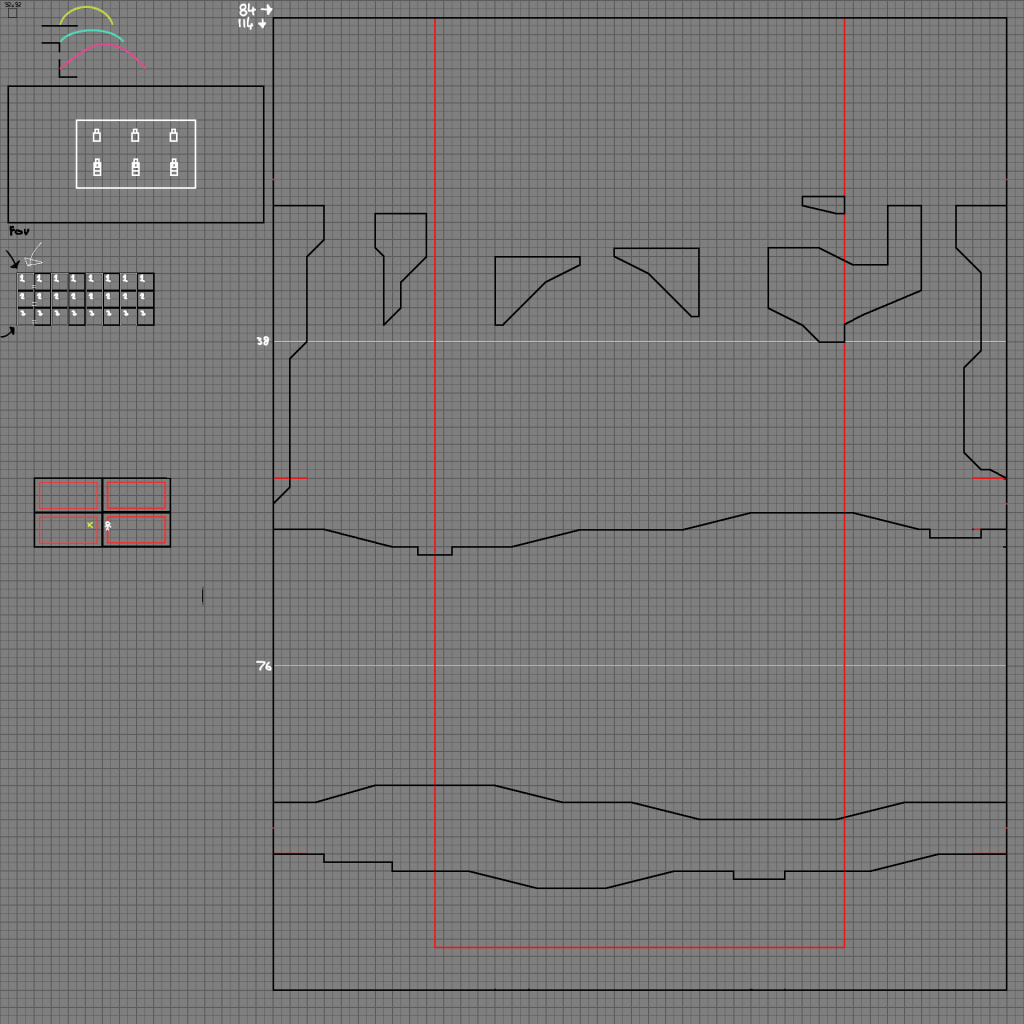Click the 114 height arrow label

(252, 23)
